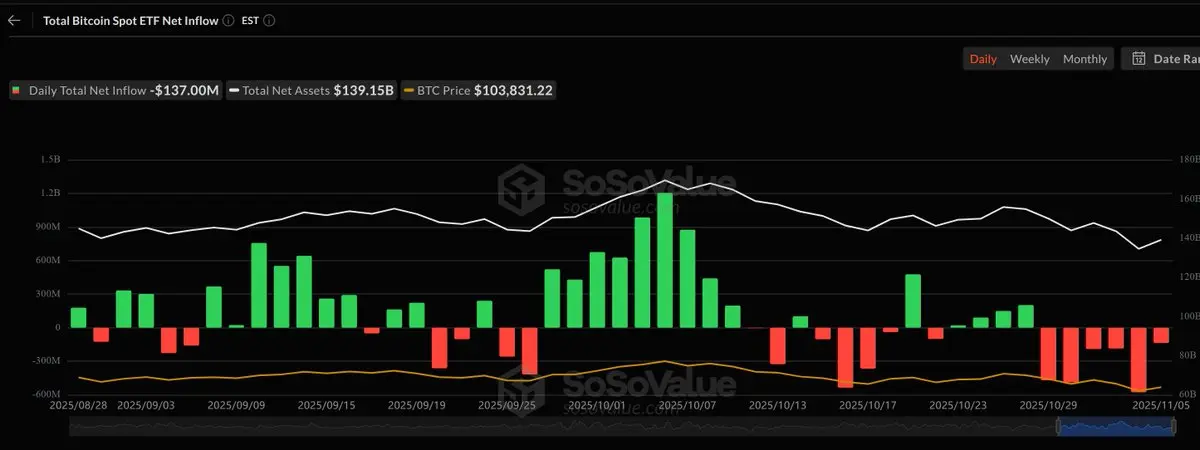The width and height of the screenshot is (1200, 450).
Task: Click the 600M left axis label
Action: (x=48, y=260)
